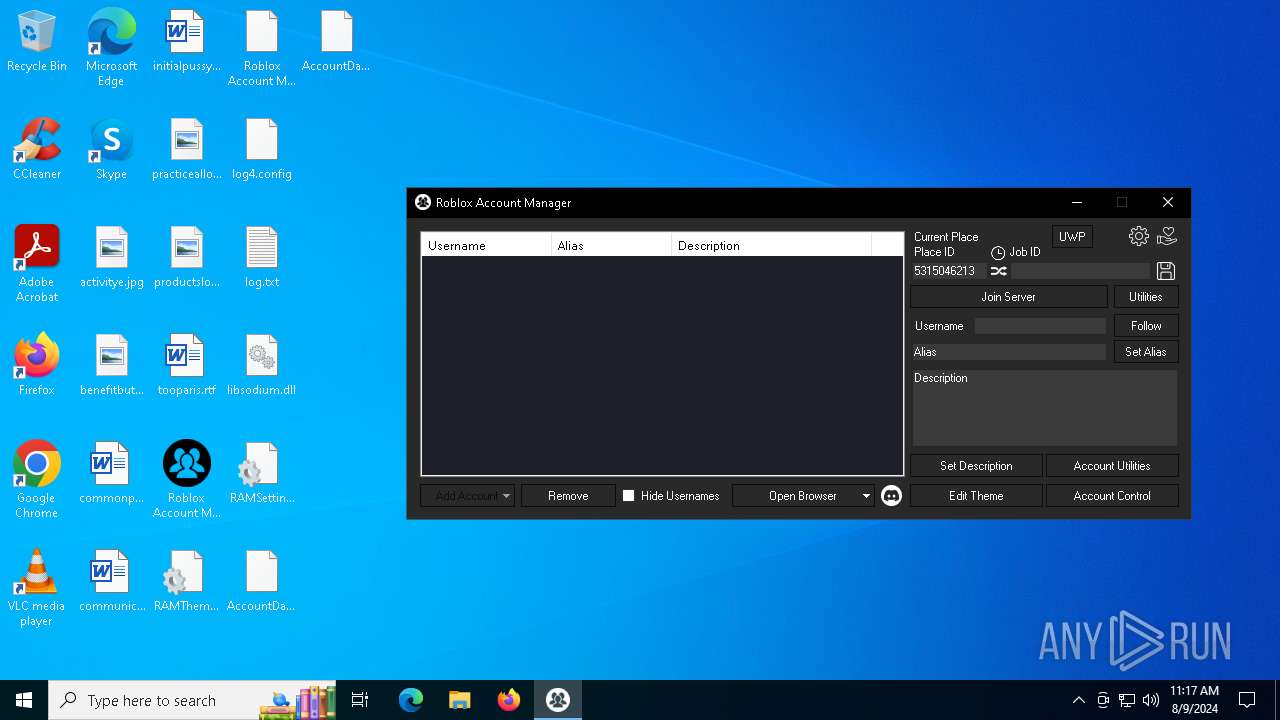Click the Description text area
This screenshot has width=1280, height=720.
click(x=1045, y=408)
